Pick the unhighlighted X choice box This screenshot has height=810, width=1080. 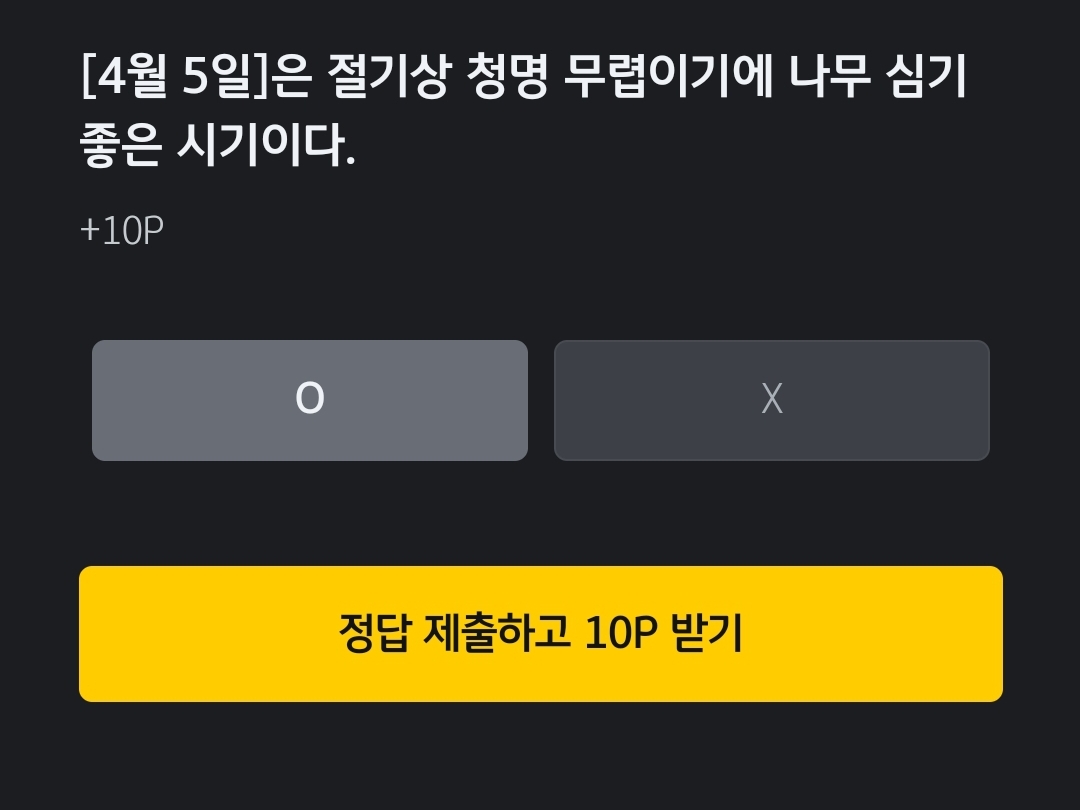click(x=771, y=400)
